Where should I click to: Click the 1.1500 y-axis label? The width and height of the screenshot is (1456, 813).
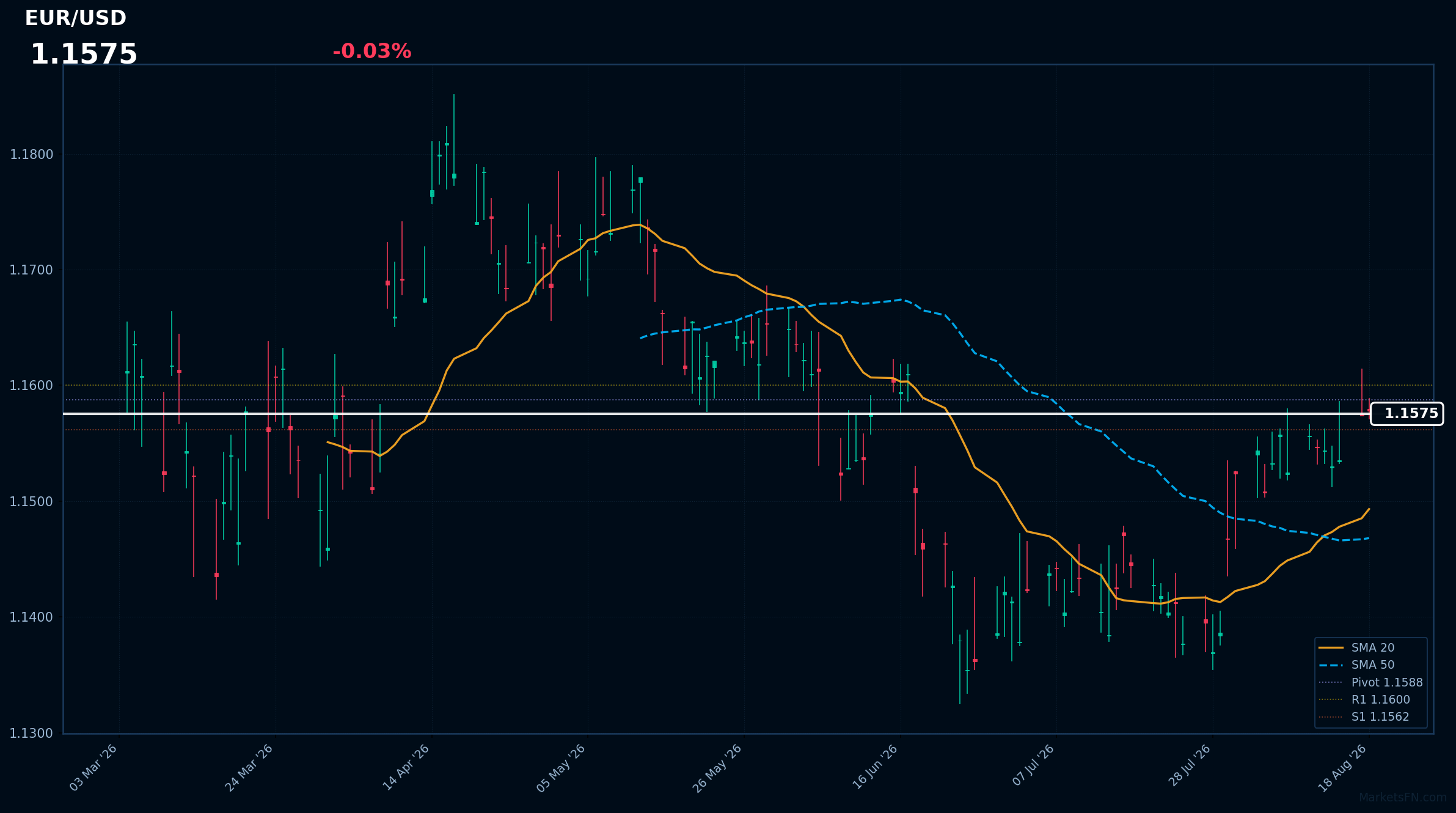pos(32,502)
